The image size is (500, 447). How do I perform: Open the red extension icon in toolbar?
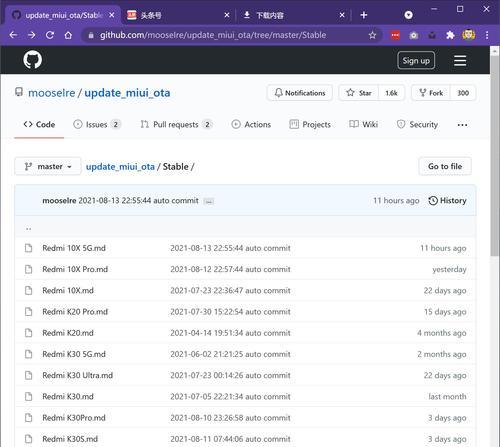coord(395,35)
